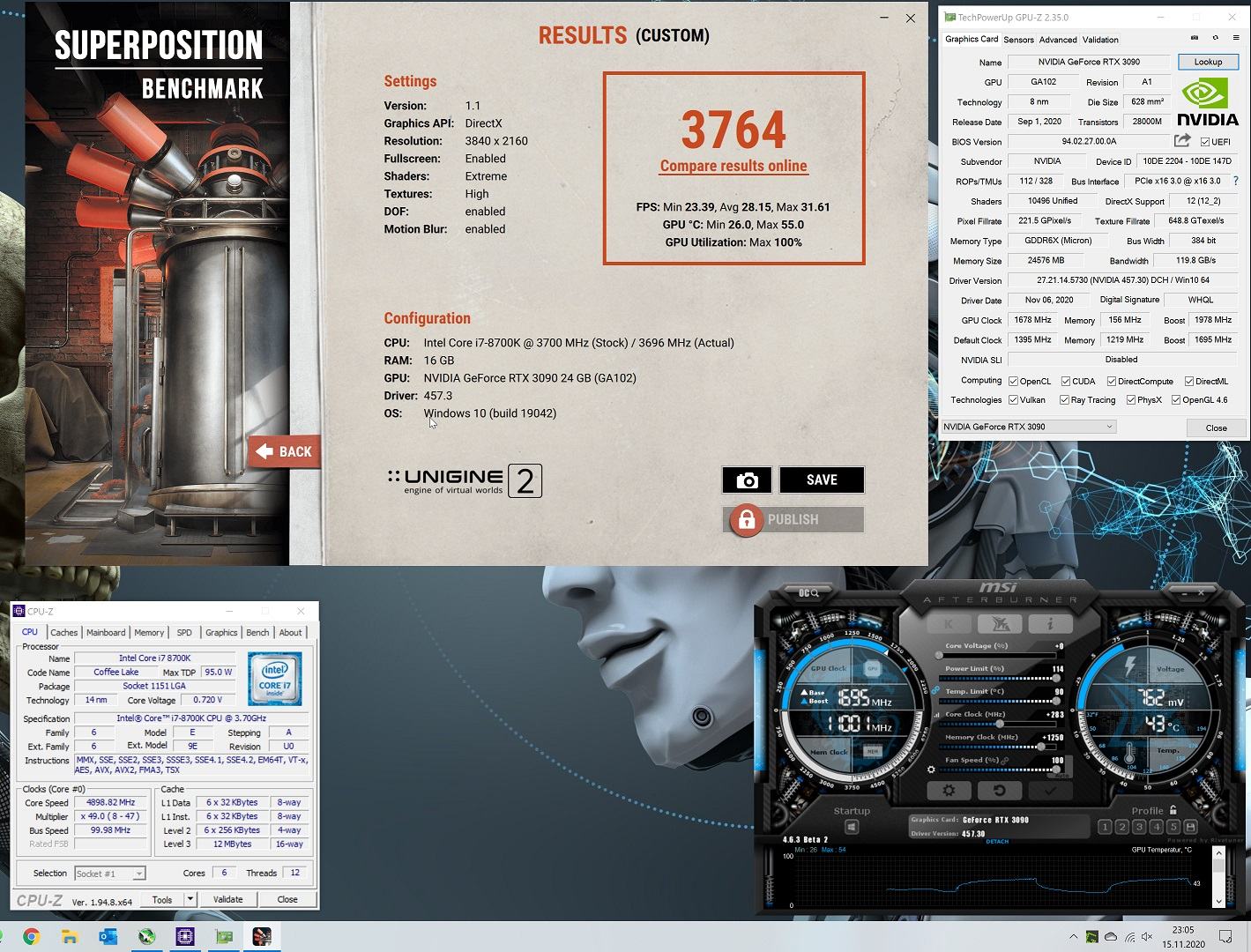Open the GPU-Z hamburger menu
The image size is (1251, 952).
coord(1236,39)
